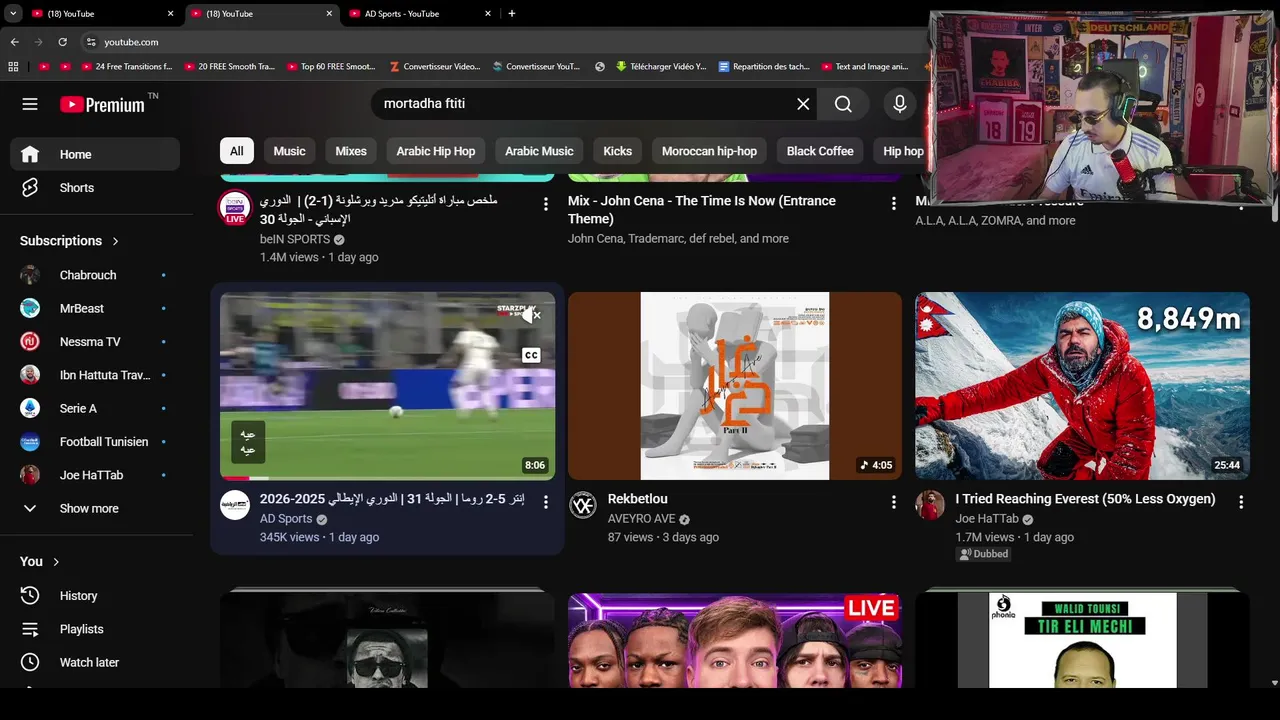Click the YouTube Premium logo

pyautogui.click(x=102, y=104)
